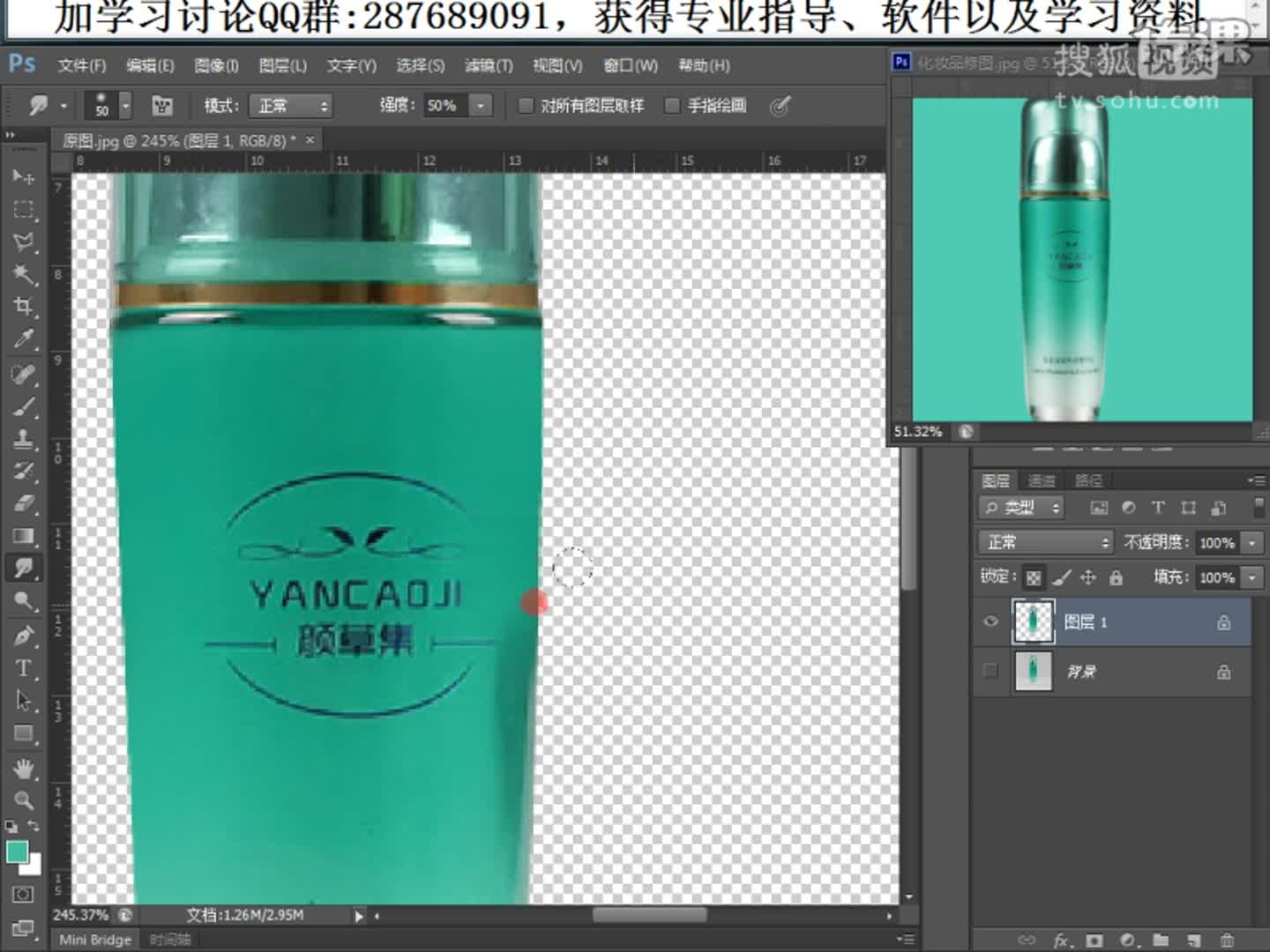1270x952 pixels.
Task: Select the Rectangle shape tool
Action: (x=23, y=733)
